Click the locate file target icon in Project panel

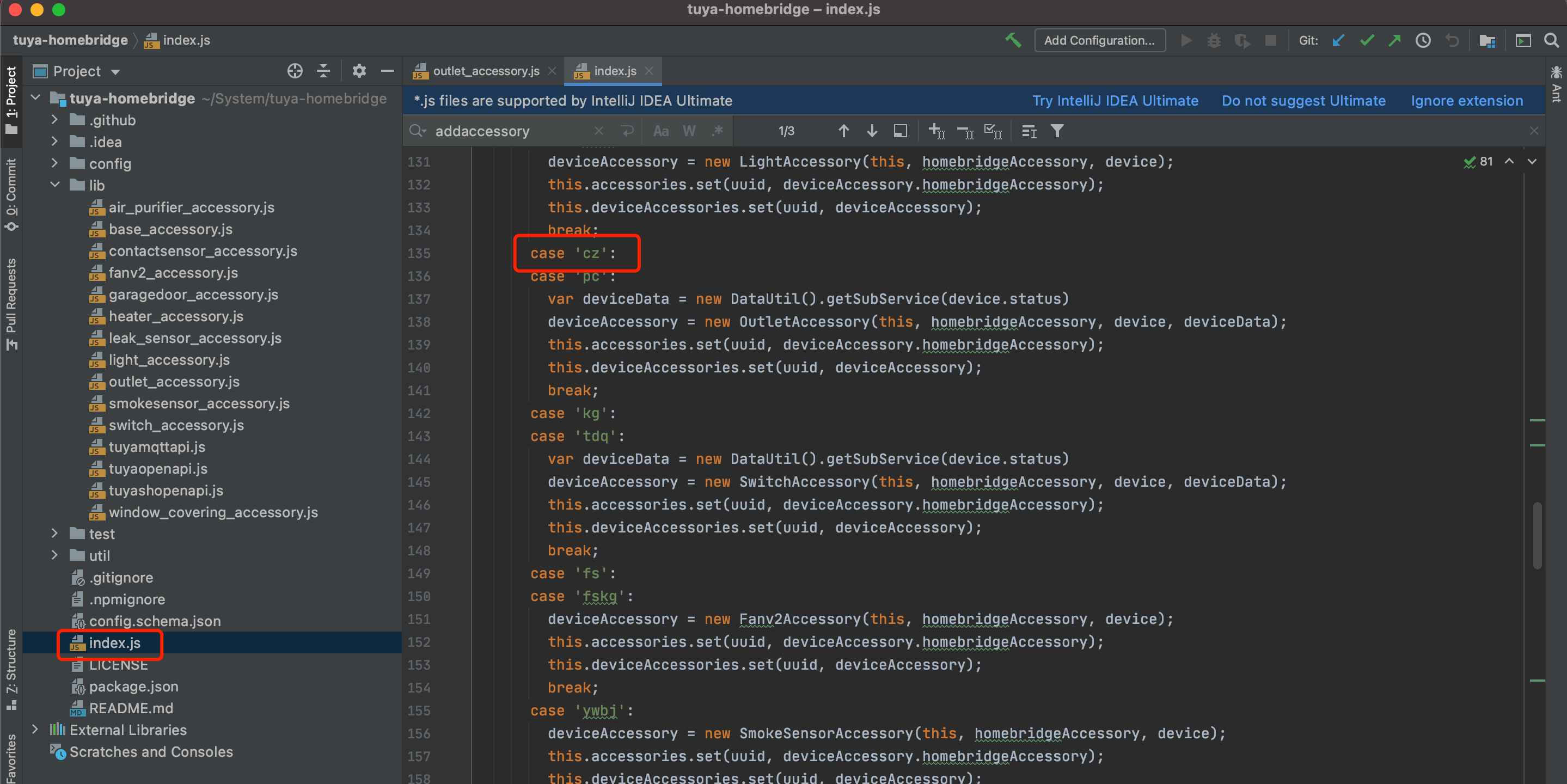[295, 71]
